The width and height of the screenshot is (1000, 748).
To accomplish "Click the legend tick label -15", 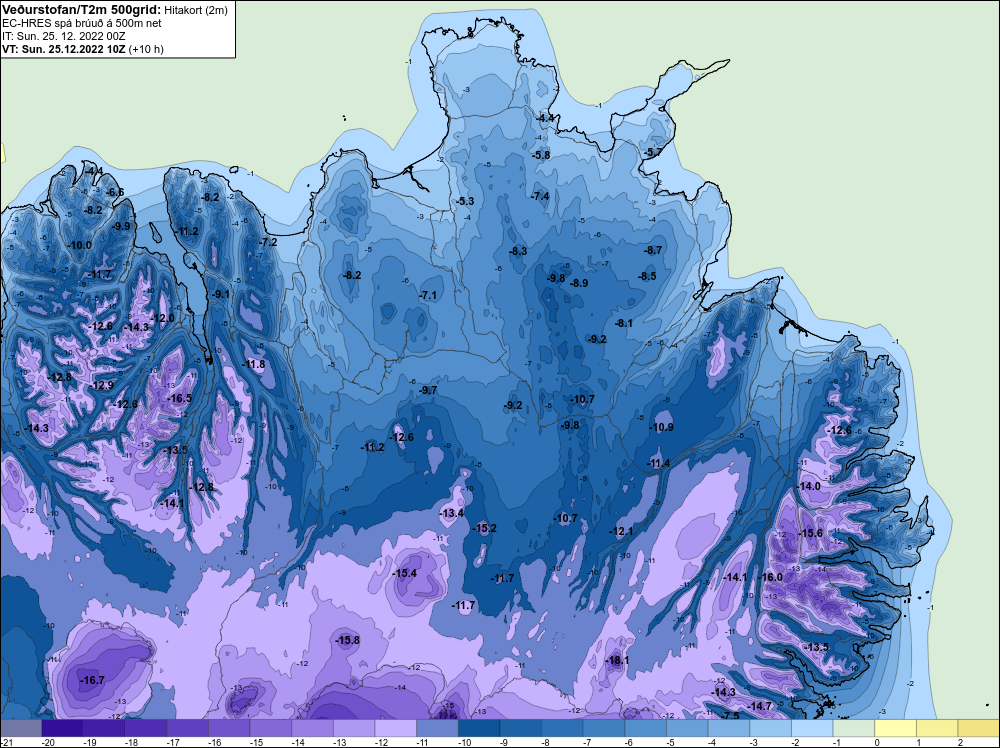I will 256,742.
